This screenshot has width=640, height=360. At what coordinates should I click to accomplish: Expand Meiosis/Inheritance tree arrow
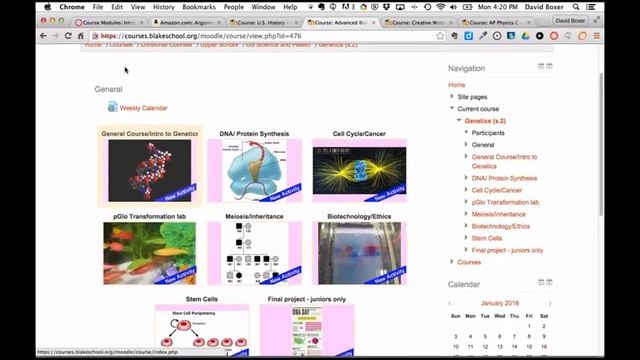tap(466, 213)
